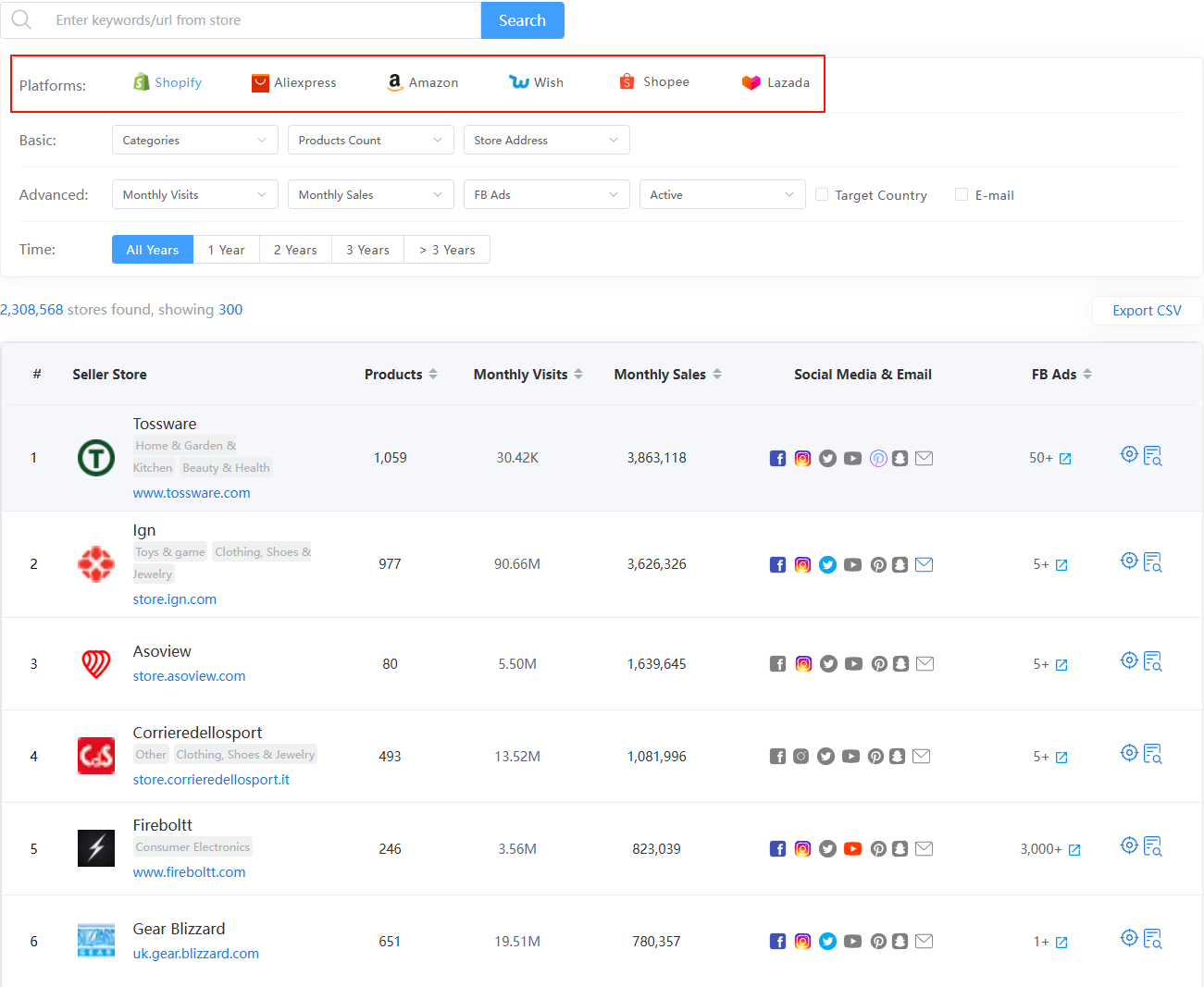Image resolution: width=1204 pixels, height=987 pixels.
Task: Select the Aliexpress platform
Action: (x=294, y=82)
